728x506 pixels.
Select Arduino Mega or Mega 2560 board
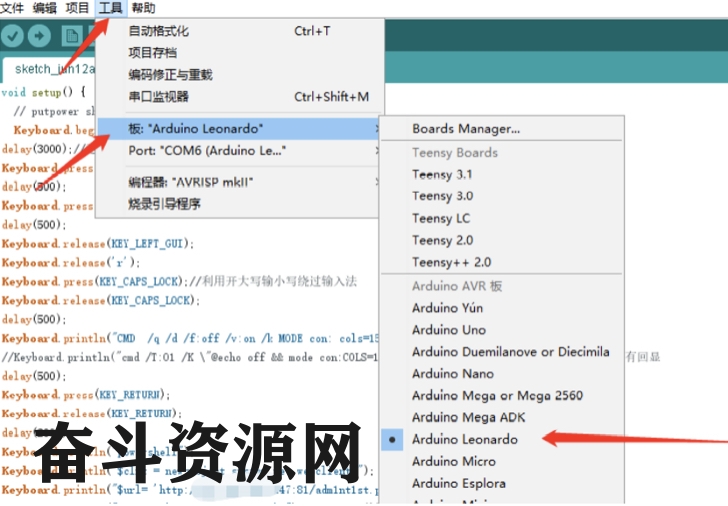(x=501, y=396)
